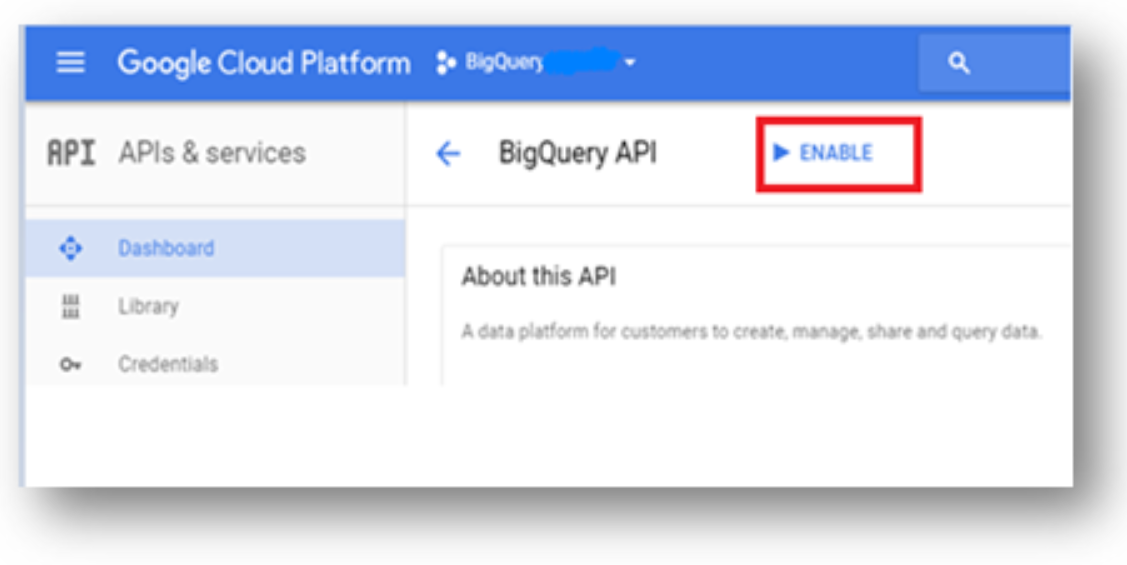This screenshot has height=565, width=1127.
Task: Click the API description text about data platform
Action: click(x=751, y=333)
